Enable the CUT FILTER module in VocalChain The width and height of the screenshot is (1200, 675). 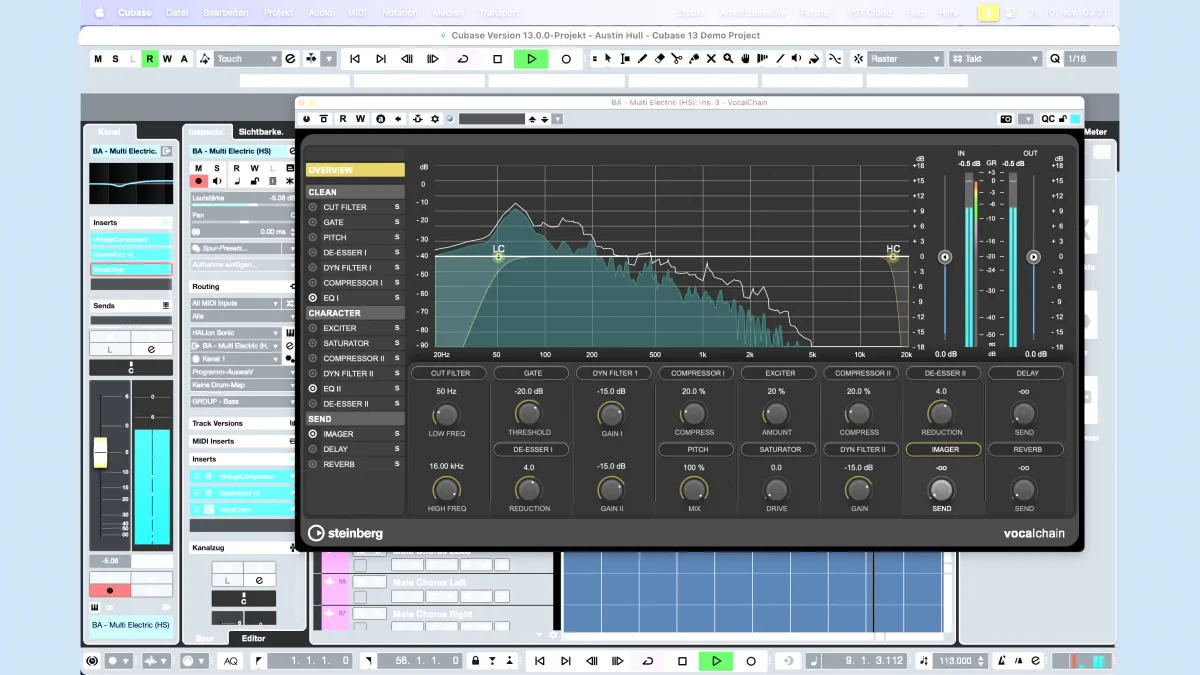coord(313,207)
